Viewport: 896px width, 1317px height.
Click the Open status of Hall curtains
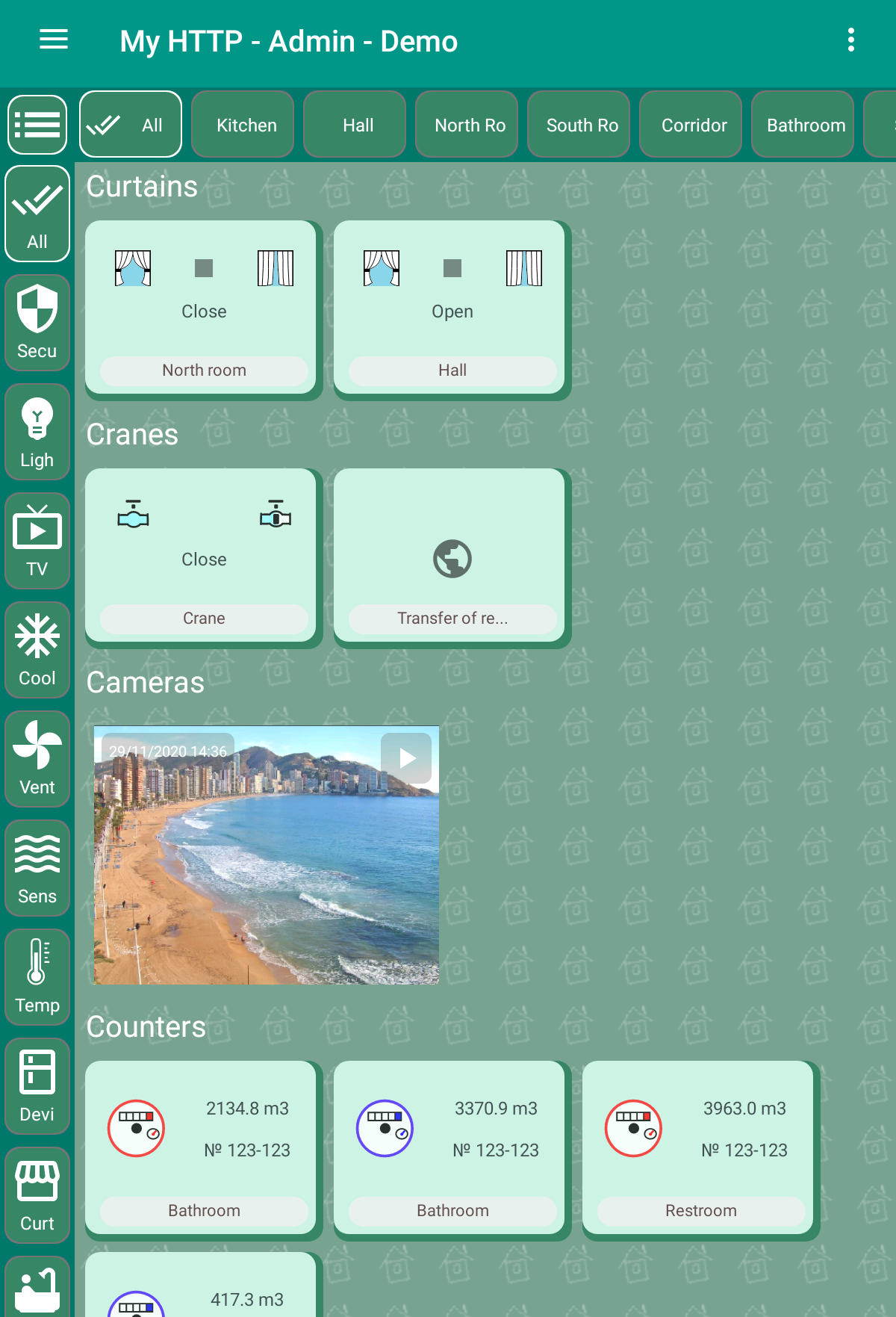pyautogui.click(x=452, y=312)
